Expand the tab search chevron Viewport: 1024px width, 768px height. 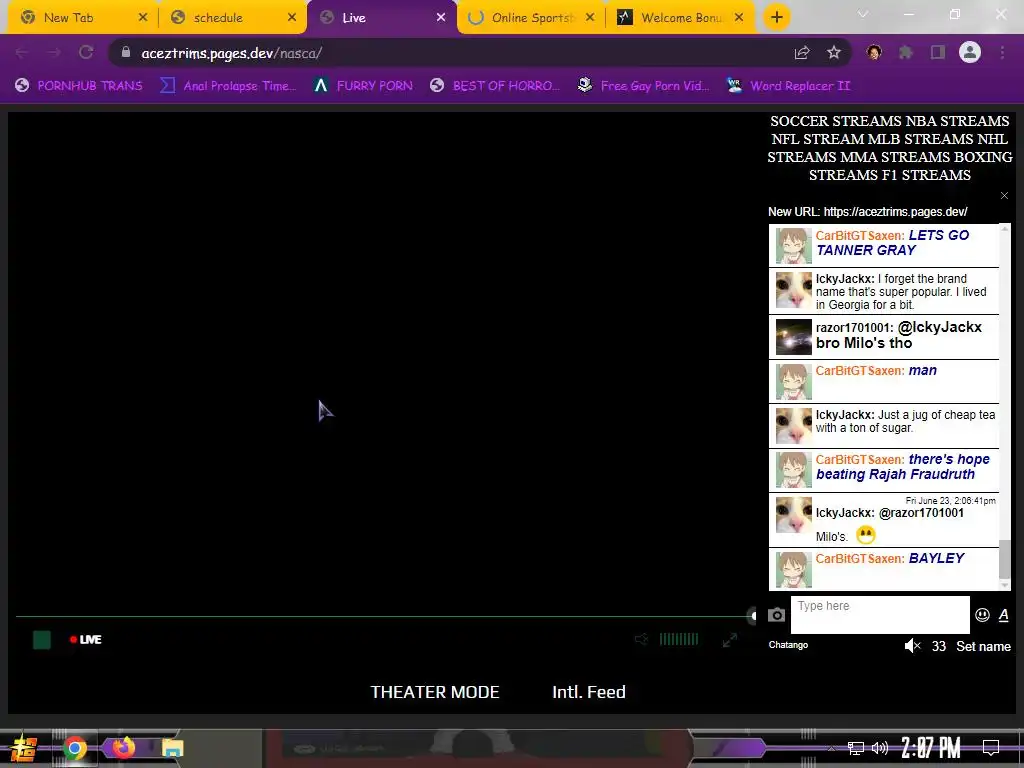863,14
